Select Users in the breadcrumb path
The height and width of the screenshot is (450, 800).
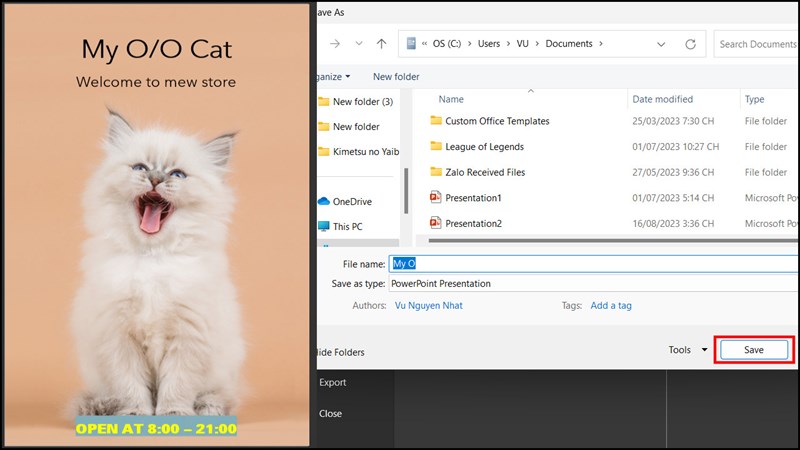click(x=489, y=44)
